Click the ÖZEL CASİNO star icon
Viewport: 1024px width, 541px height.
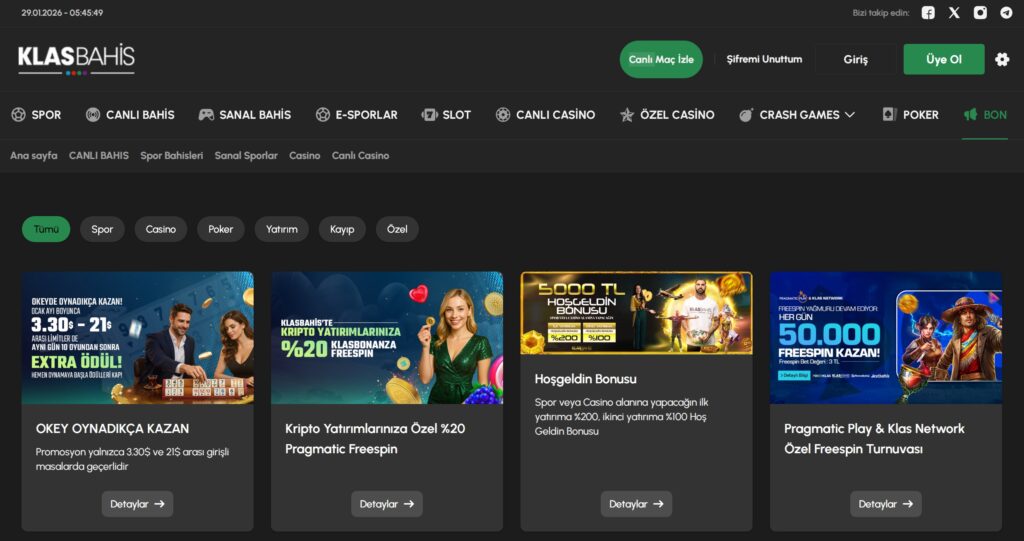(x=627, y=115)
